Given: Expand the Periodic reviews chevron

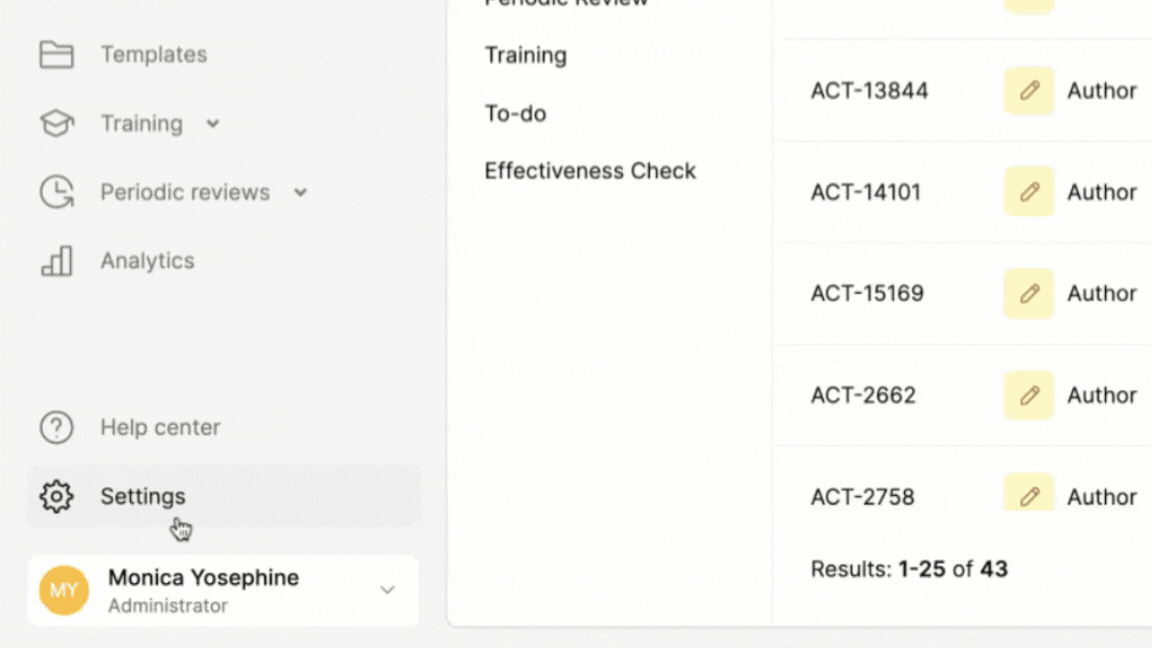Looking at the screenshot, I should 299,193.
